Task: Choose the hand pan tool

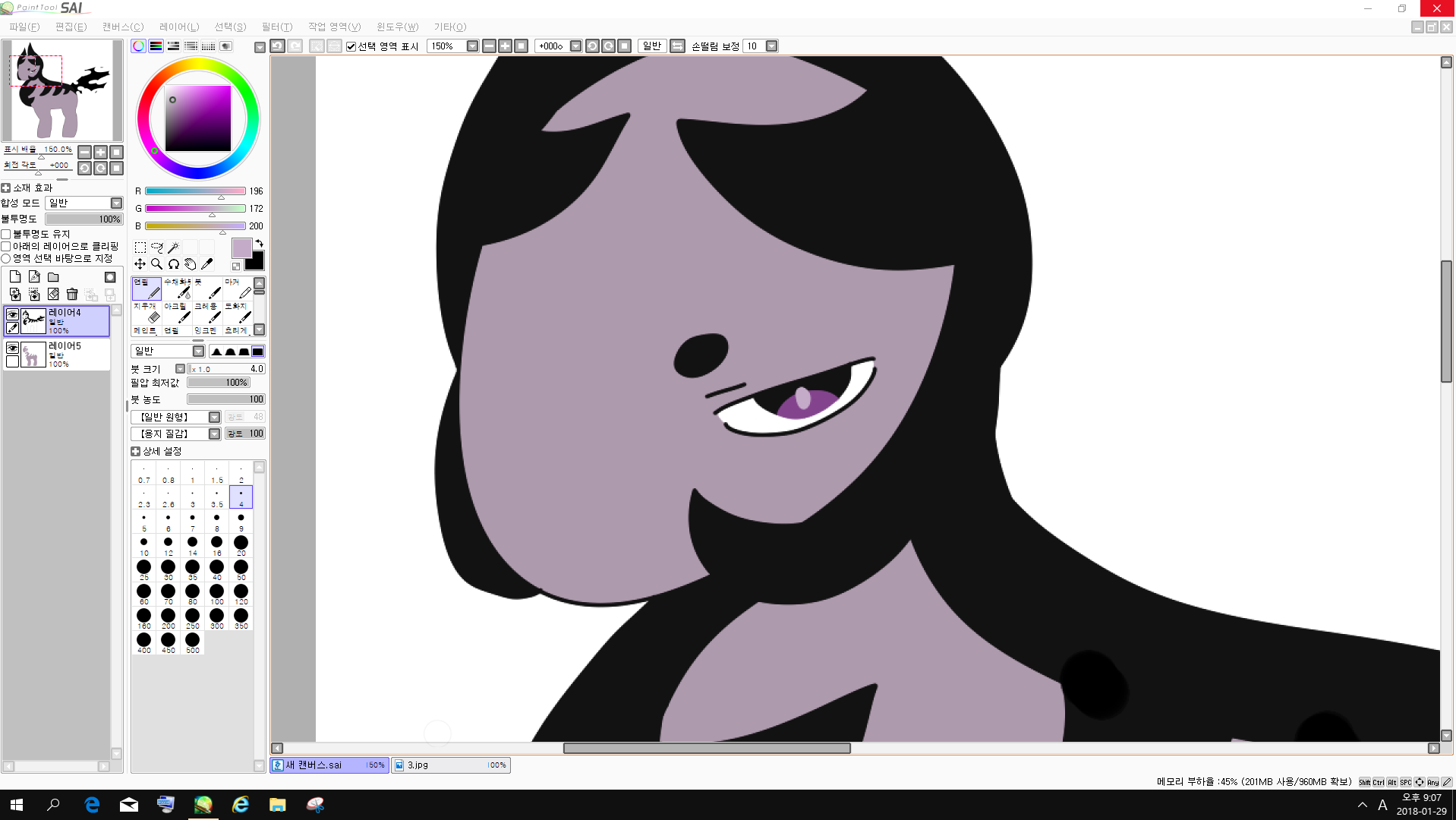Action: coord(190,264)
